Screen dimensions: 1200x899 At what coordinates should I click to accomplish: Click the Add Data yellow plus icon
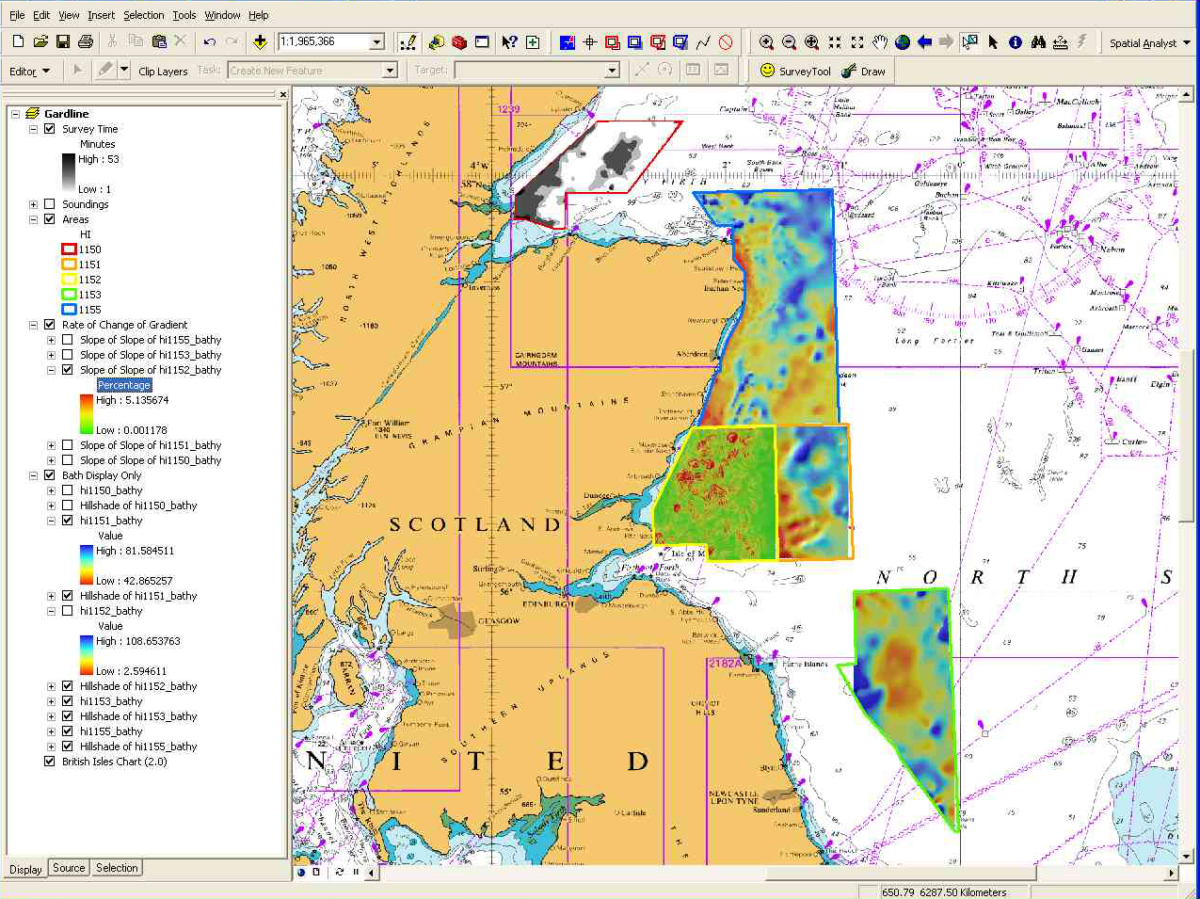pyautogui.click(x=260, y=42)
